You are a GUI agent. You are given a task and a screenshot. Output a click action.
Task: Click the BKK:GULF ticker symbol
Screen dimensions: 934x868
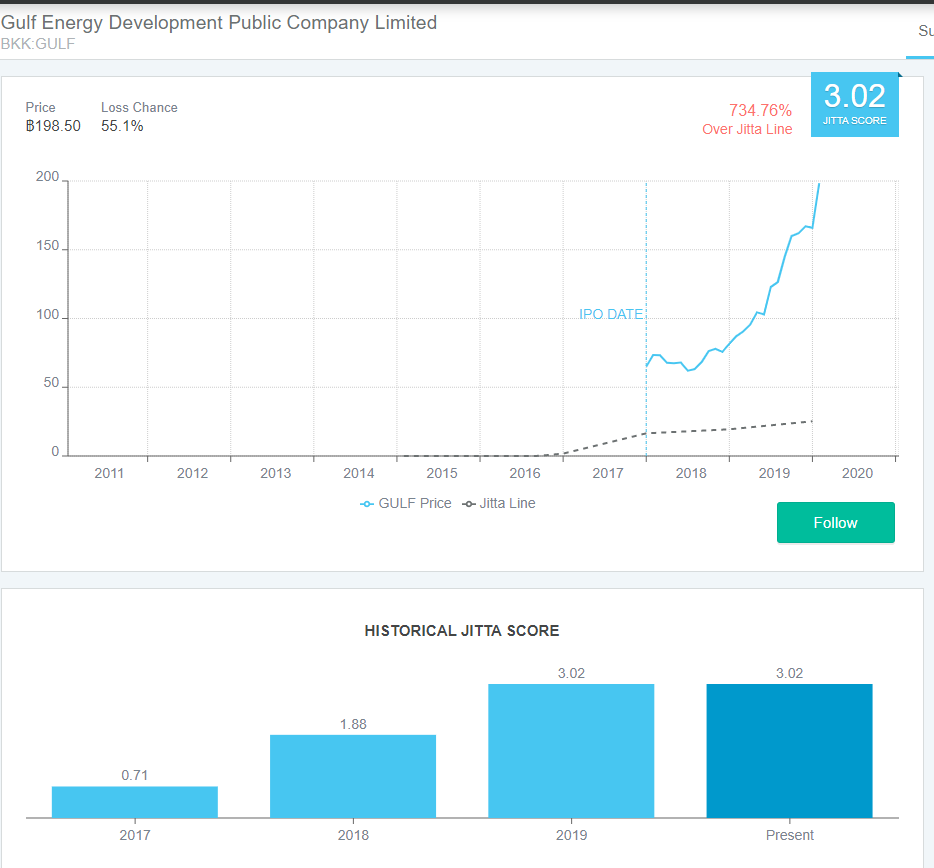point(38,44)
